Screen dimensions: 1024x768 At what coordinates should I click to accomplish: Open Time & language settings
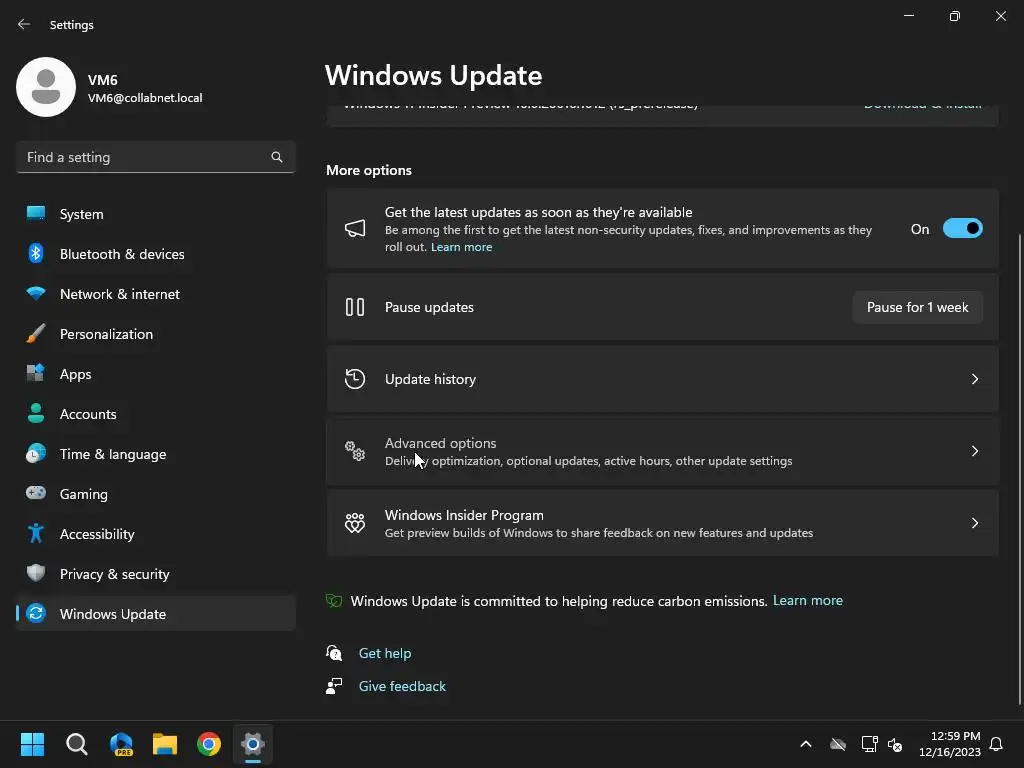click(155, 453)
